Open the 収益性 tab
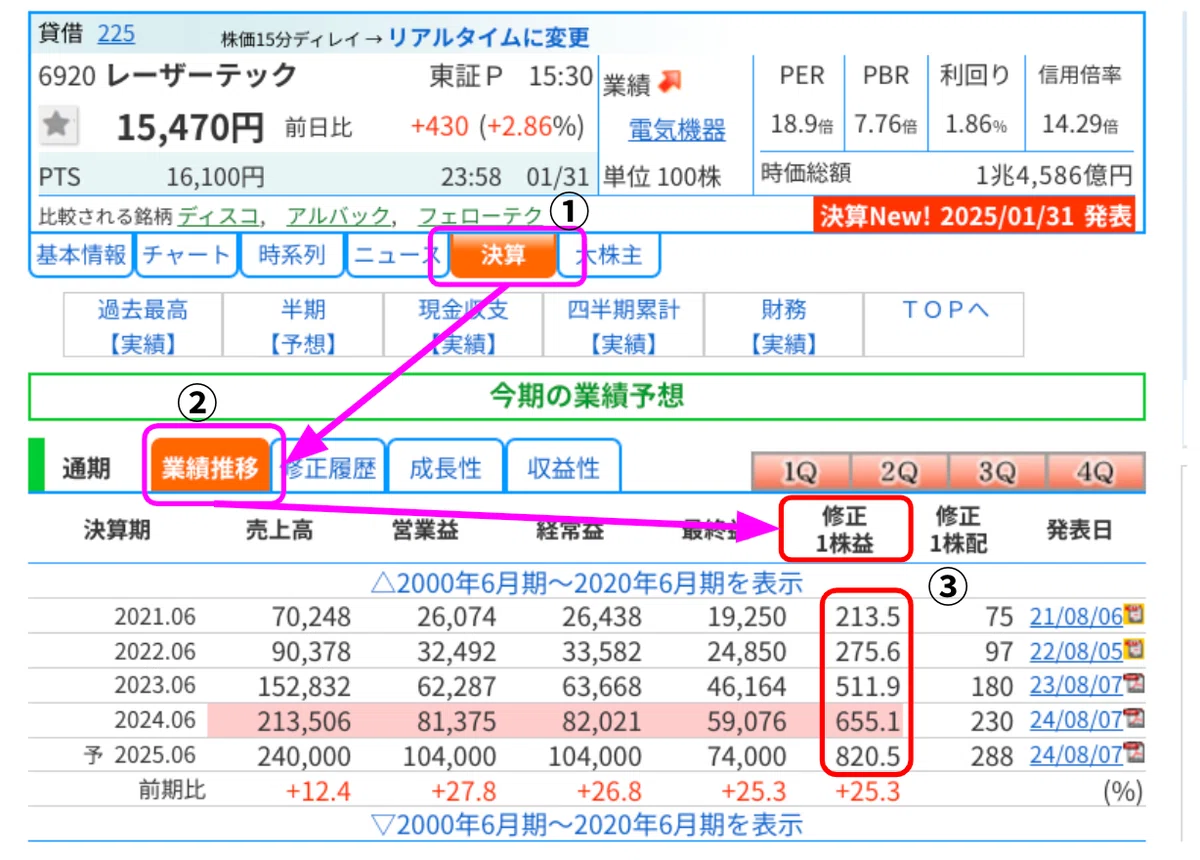Viewport: 1200px width, 860px height. click(x=563, y=468)
